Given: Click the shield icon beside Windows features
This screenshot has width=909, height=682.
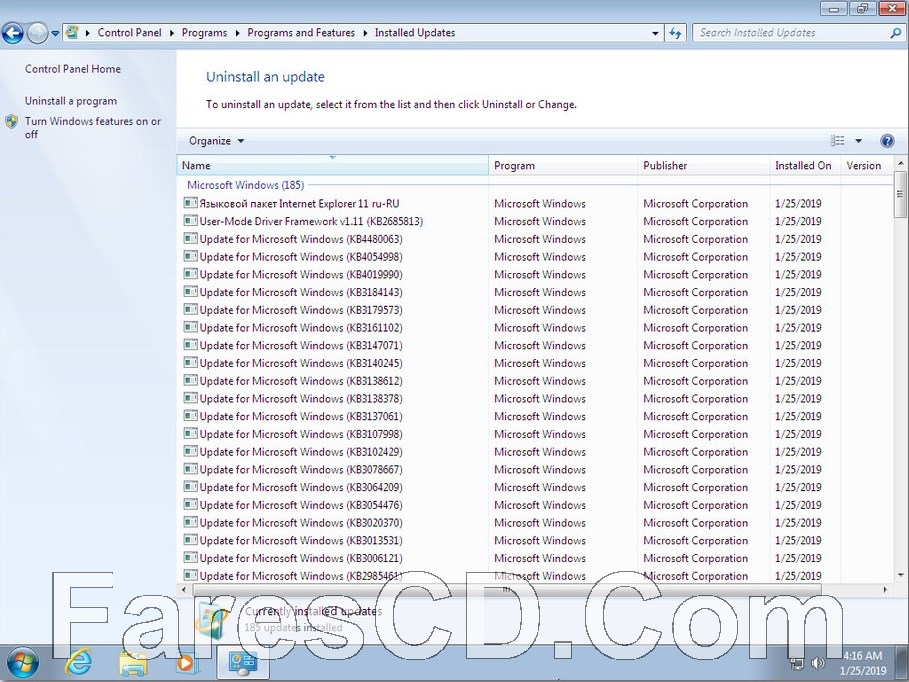Looking at the screenshot, I should click(x=12, y=122).
